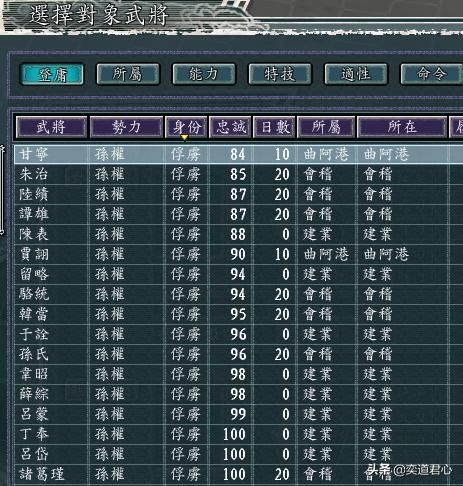Select officer 諸葛瑾

point(41,474)
